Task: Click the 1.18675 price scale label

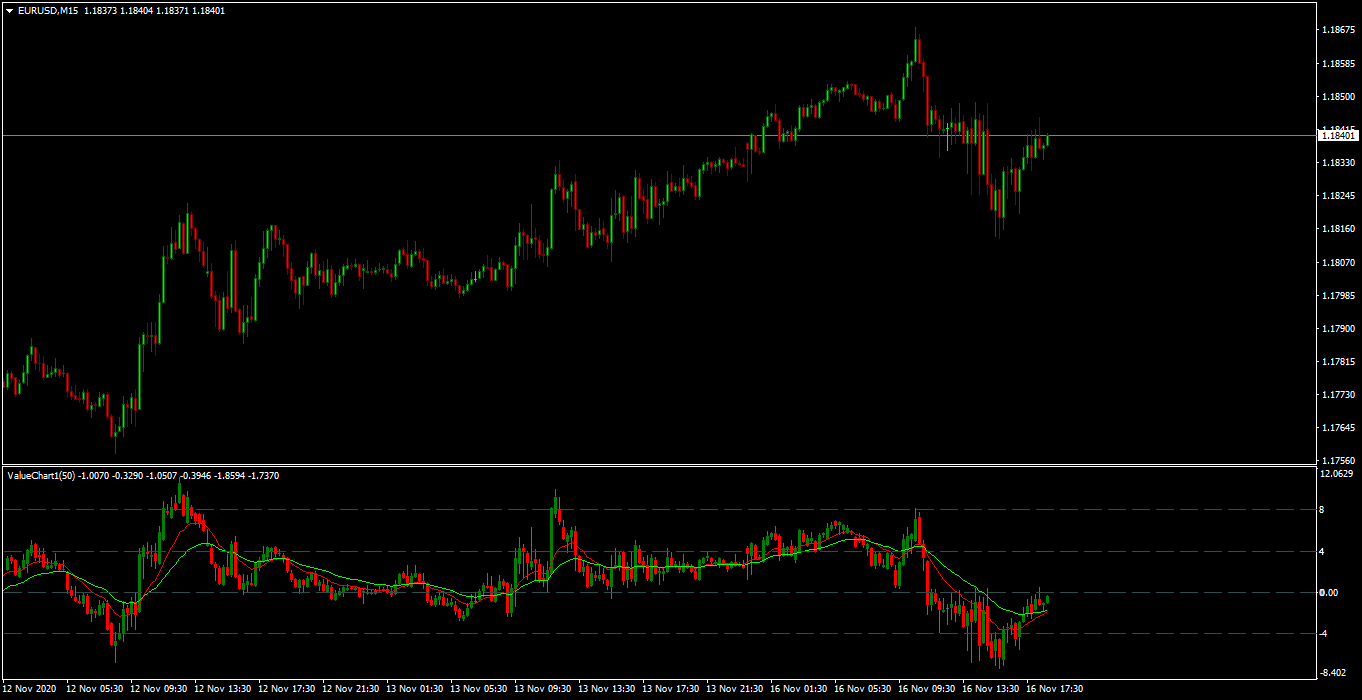Action: coord(1337,31)
